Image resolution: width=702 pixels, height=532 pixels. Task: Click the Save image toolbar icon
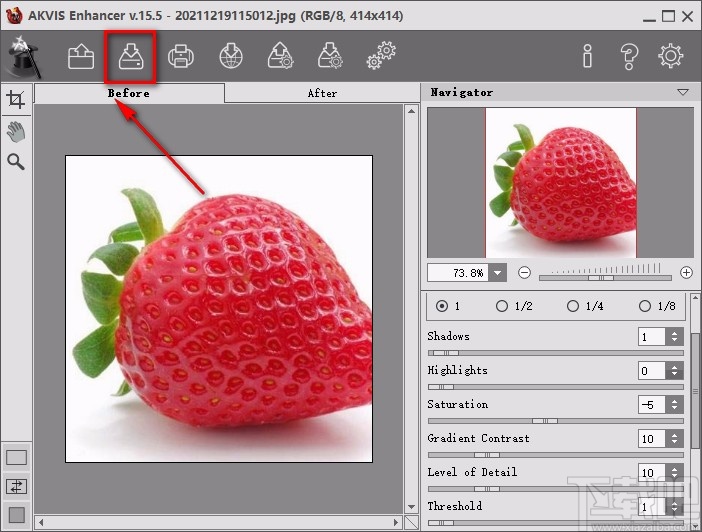pos(131,56)
